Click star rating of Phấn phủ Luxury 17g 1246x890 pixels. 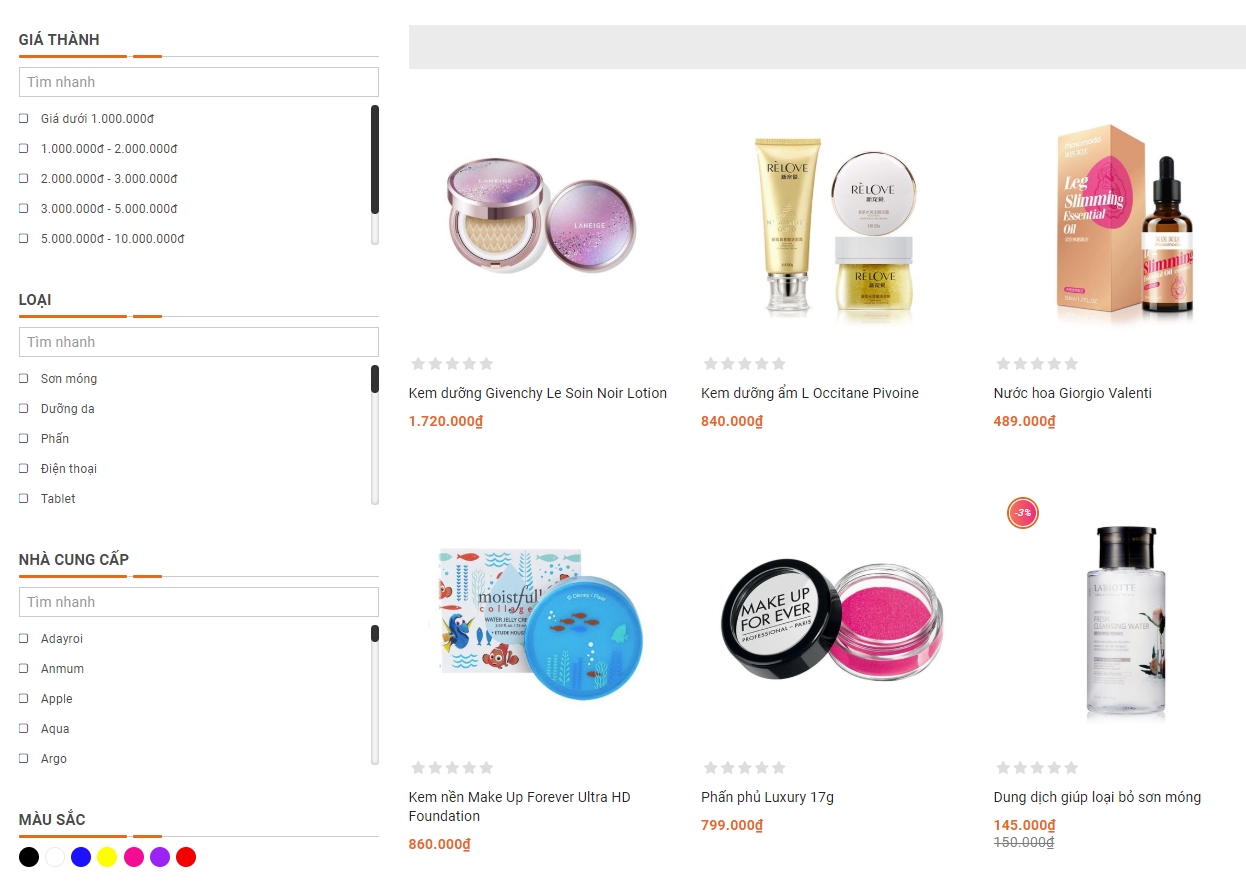(744, 768)
